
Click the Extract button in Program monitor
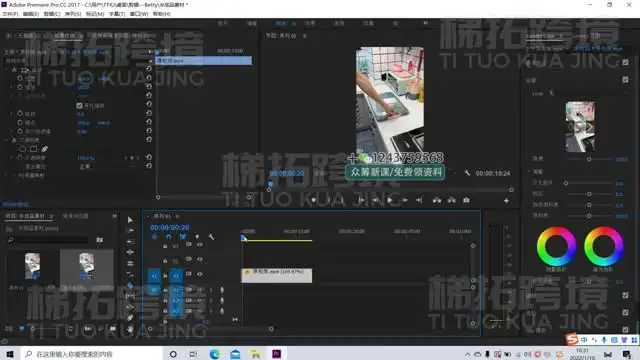(451, 200)
